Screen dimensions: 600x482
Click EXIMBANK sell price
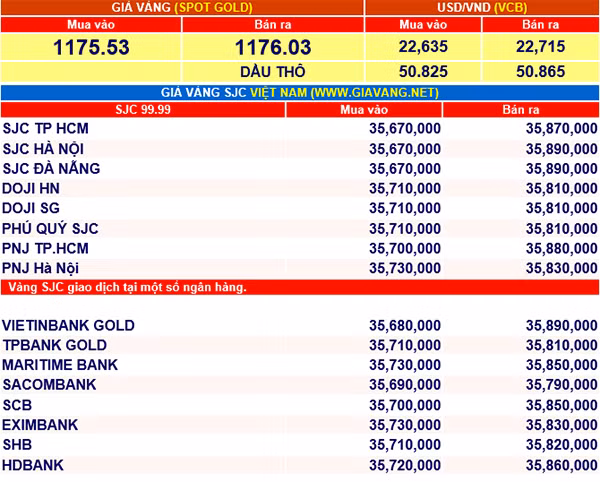[561, 425]
